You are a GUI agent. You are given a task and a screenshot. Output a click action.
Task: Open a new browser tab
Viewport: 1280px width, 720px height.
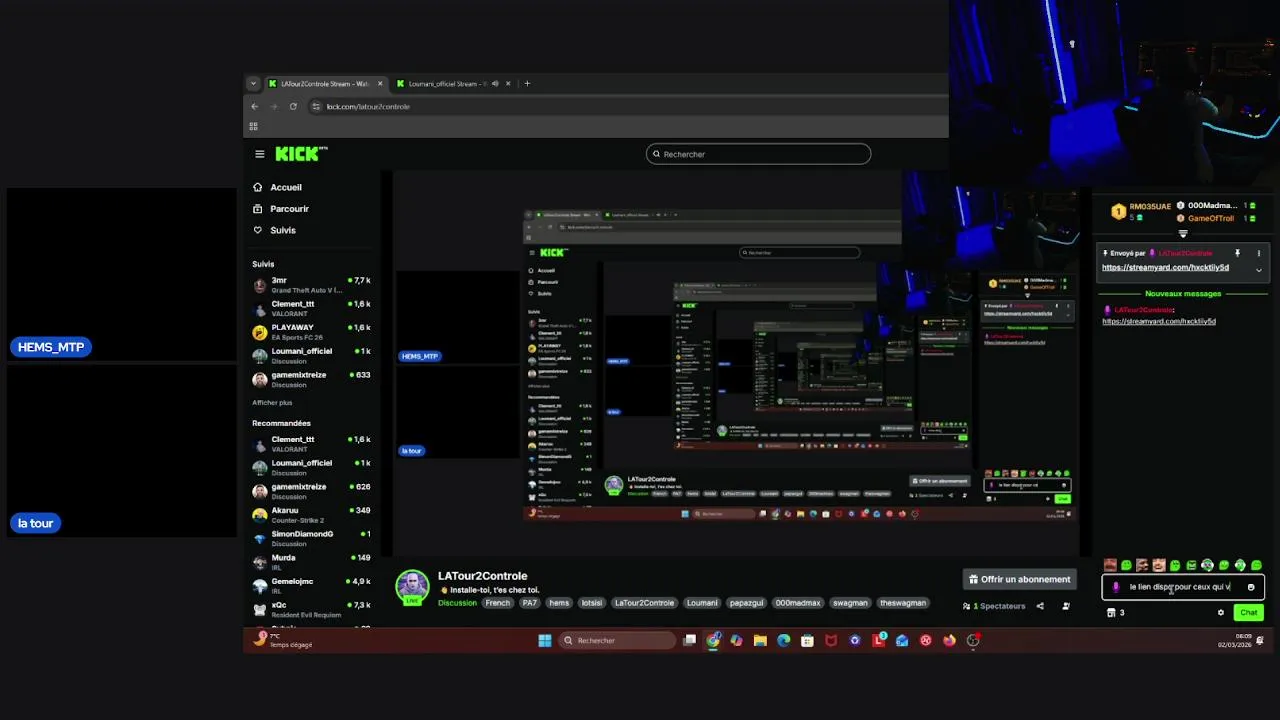527,84
